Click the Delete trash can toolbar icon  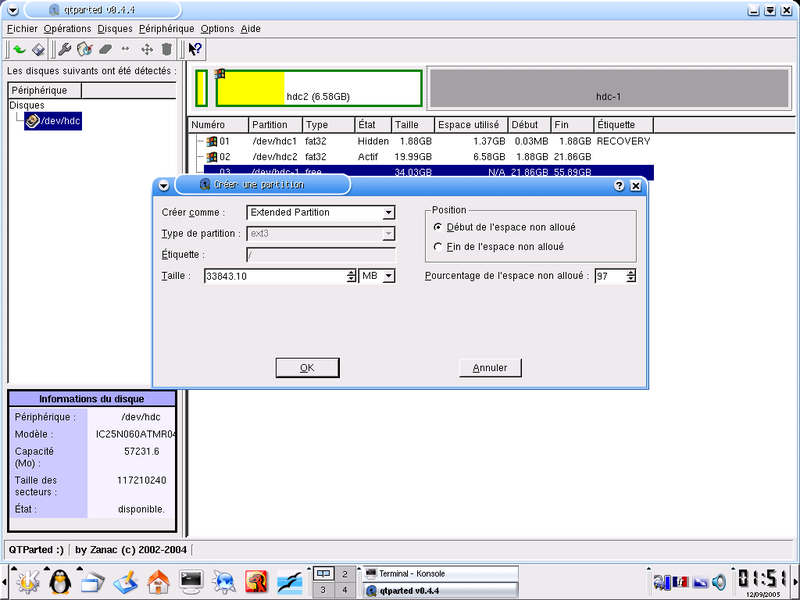click(166, 49)
